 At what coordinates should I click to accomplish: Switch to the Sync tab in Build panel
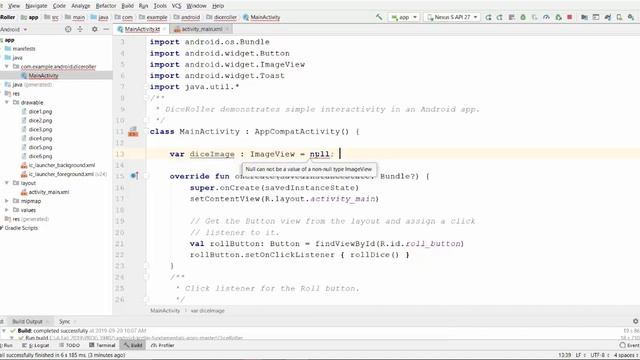(x=65, y=322)
